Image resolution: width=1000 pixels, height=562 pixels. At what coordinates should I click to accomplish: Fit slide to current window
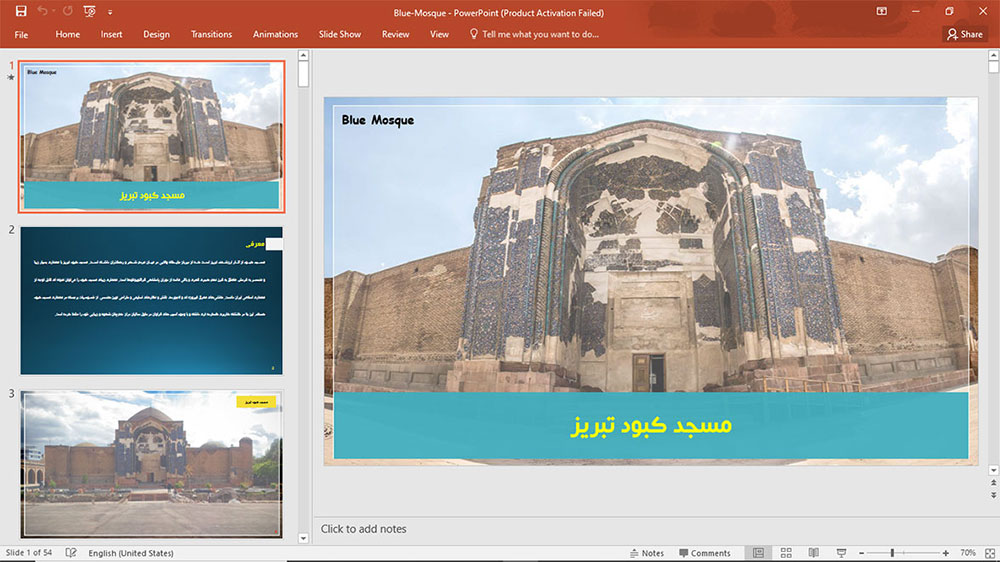pyautogui.click(x=990, y=553)
